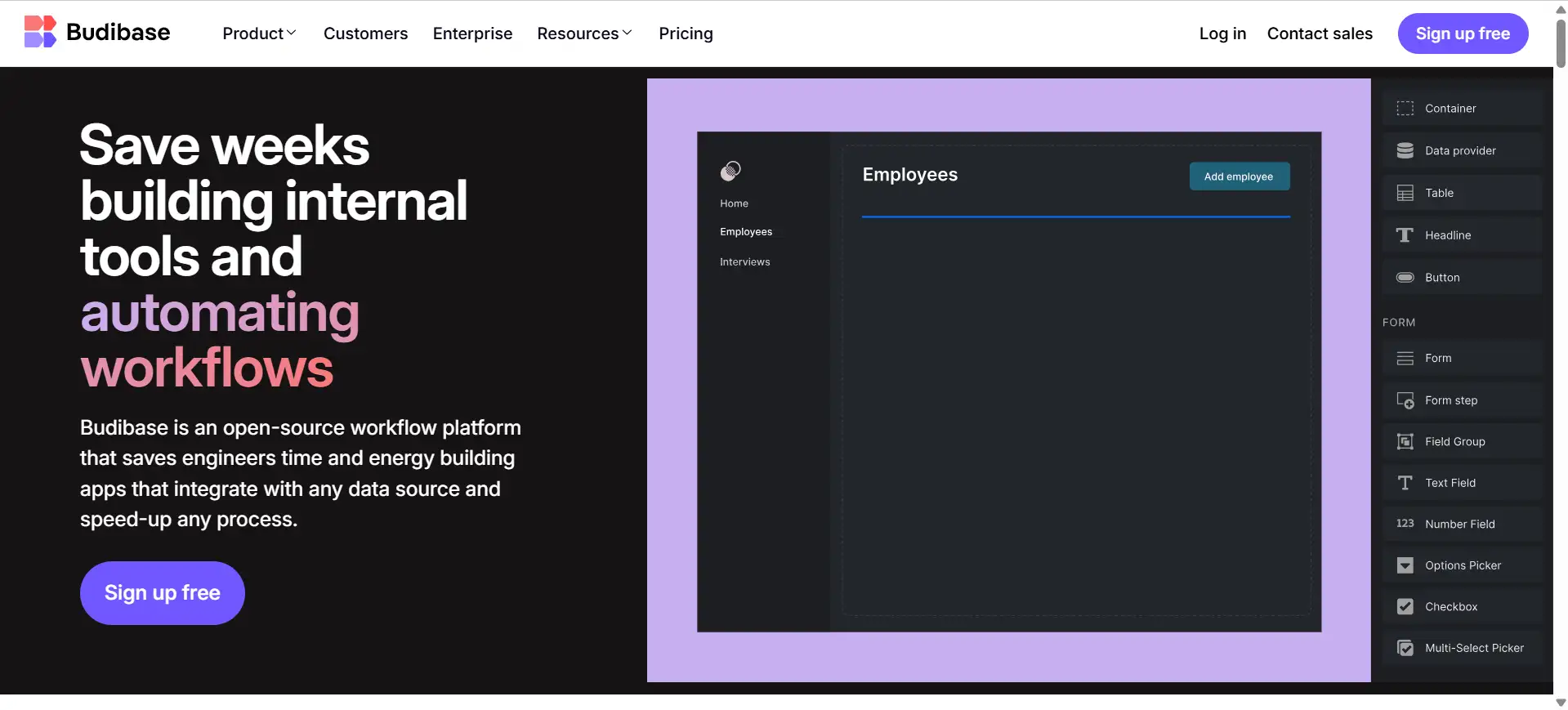Image resolution: width=1568 pixels, height=710 pixels.
Task: Click Log in link
Action: (x=1222, y=33)
